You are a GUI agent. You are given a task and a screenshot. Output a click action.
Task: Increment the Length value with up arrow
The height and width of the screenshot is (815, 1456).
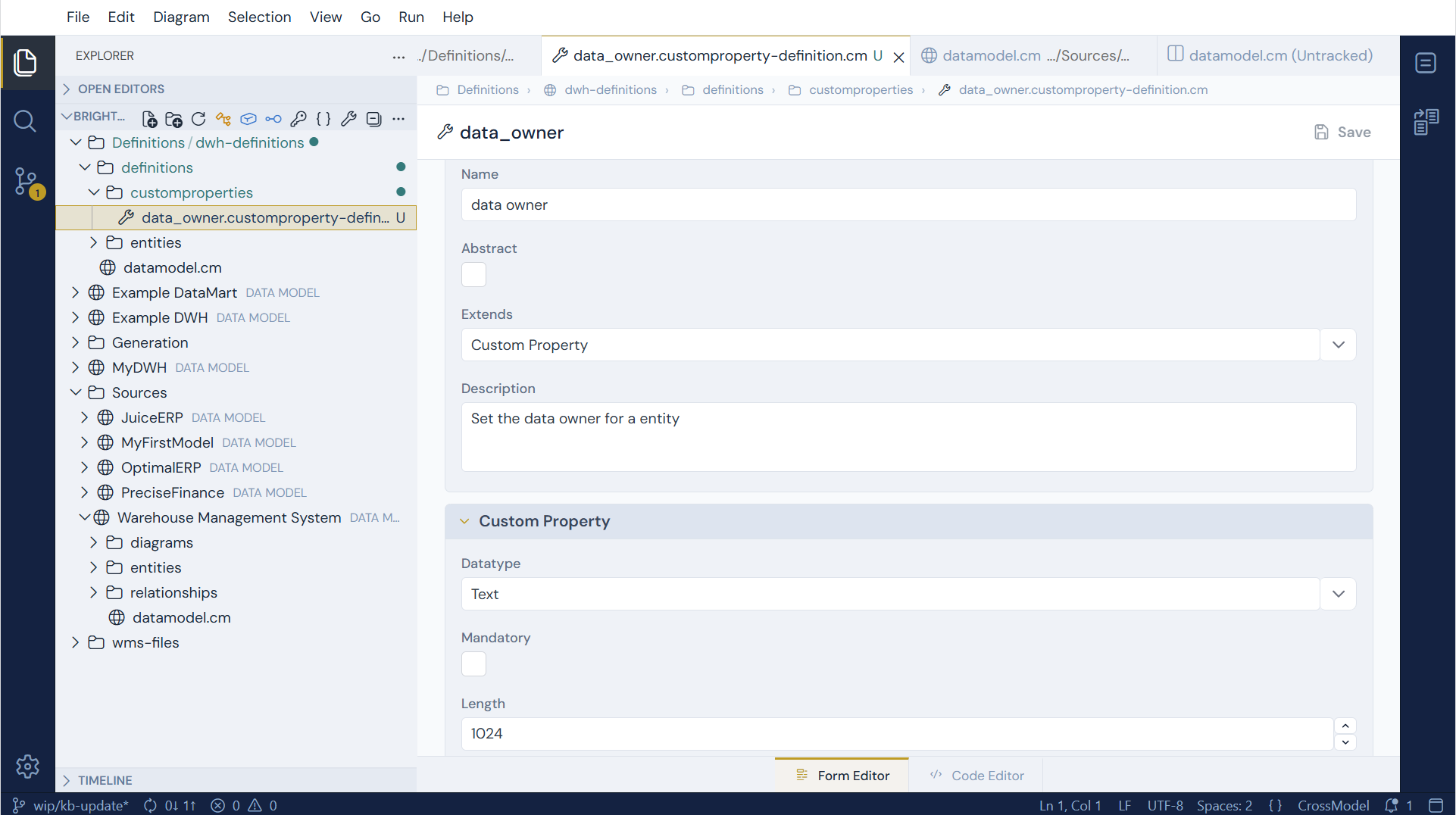pos(1345,726)
